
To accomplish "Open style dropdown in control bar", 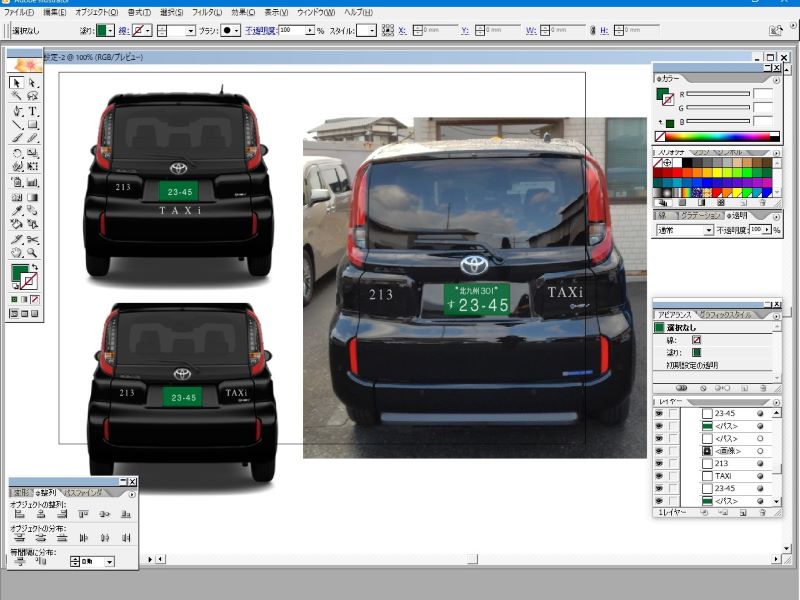I will (372, 31).
